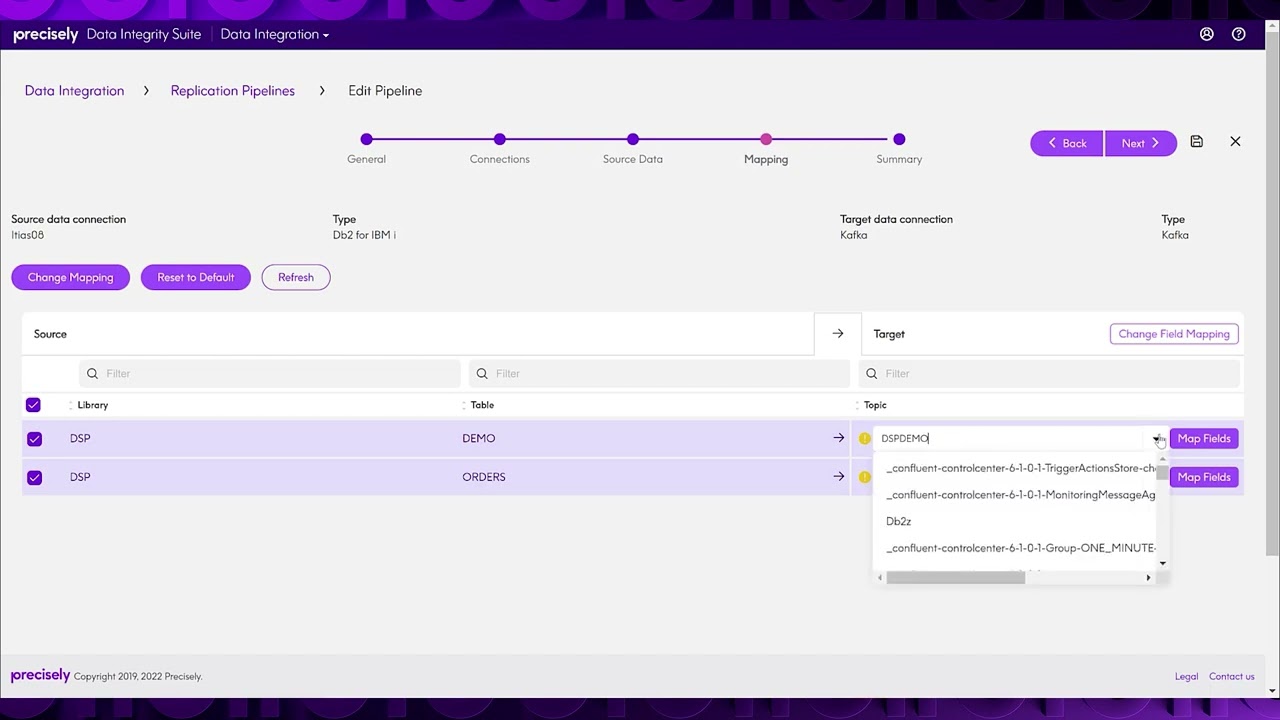
Task: Click the save pipeline icon
Action: [1196, 142]
